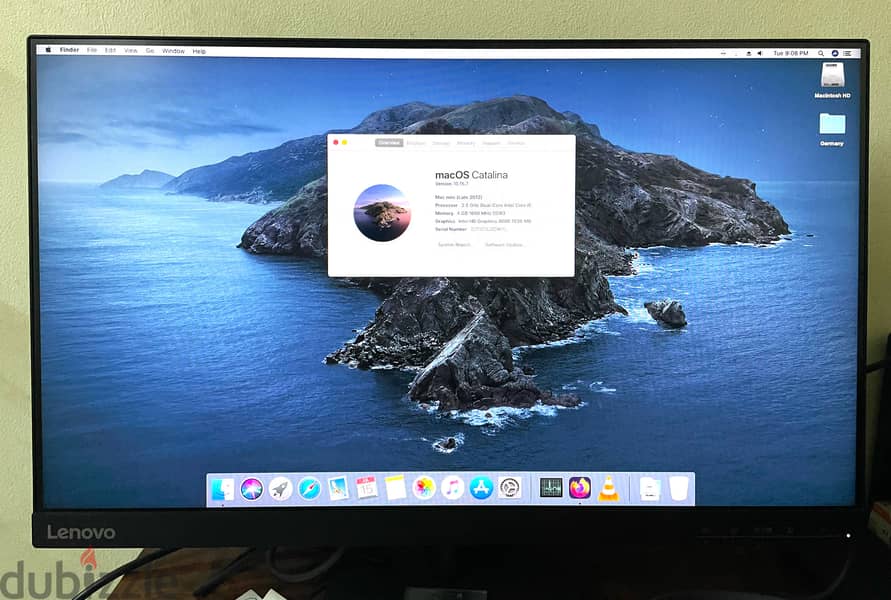Open the Window menu
This screenshot has height=600, width=891.
(x=173, y=51)
